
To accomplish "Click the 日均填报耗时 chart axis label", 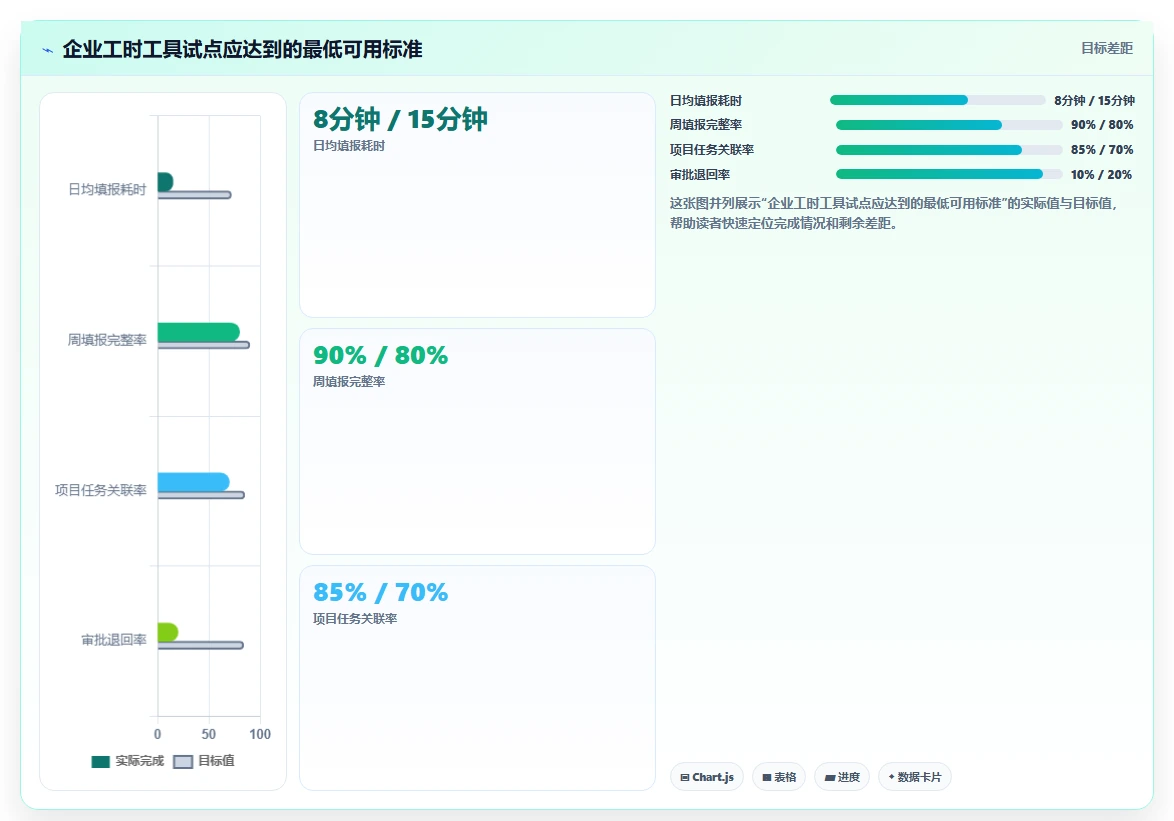I will click(107, 189).
